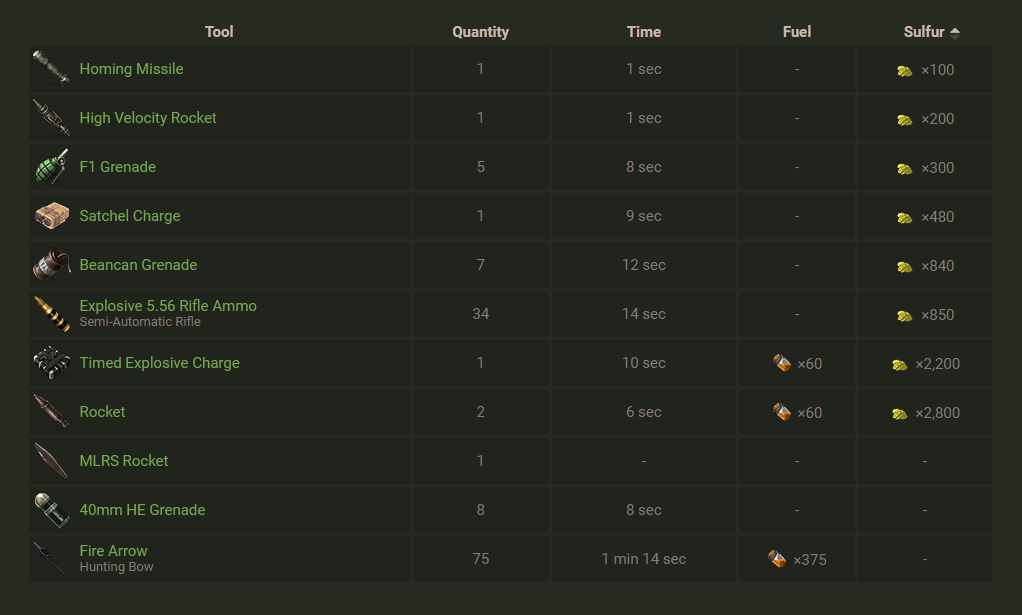Click the F1 Grenade icon
1022x615 pixels.
click(x=50, y=167)
